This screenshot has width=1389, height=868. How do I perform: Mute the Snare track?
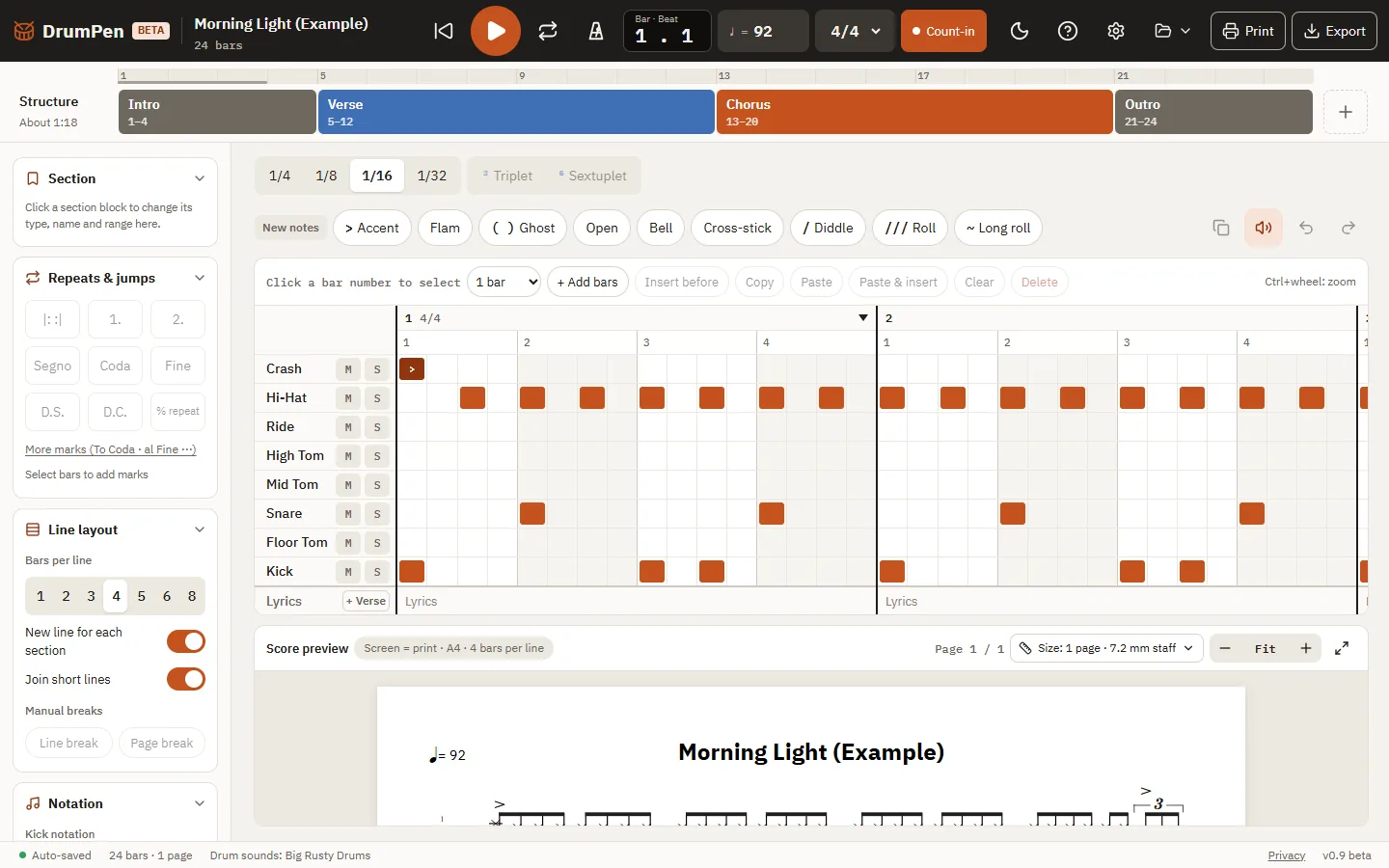(348, 514)
